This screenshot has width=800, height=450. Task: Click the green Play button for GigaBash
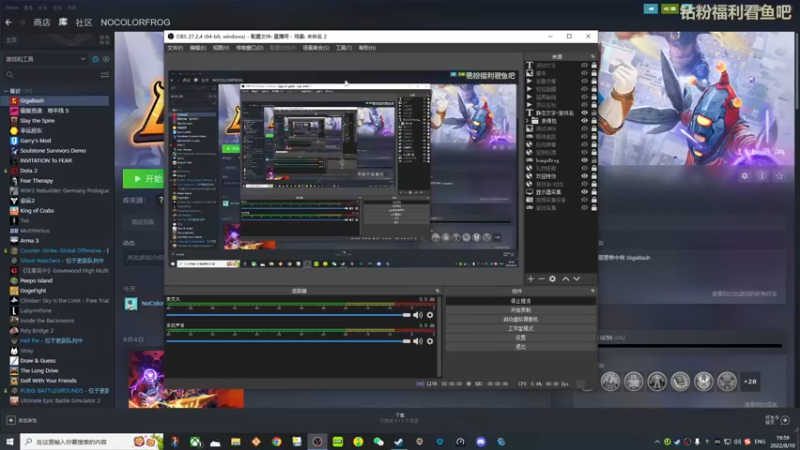143,179
